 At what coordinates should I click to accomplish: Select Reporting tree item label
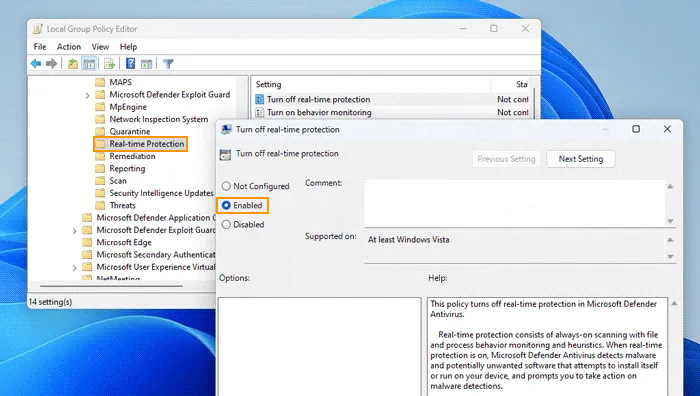127,168
